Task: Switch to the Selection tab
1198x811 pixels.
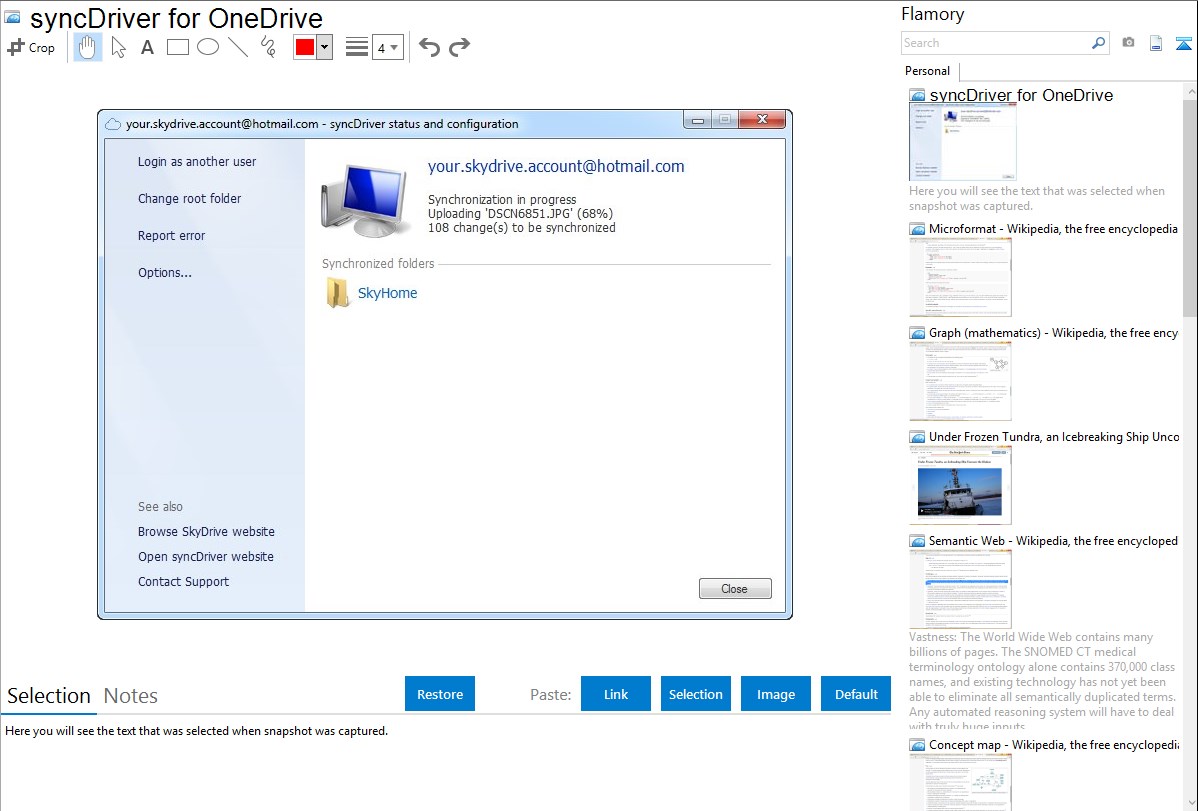Action: tap(49, 696)
